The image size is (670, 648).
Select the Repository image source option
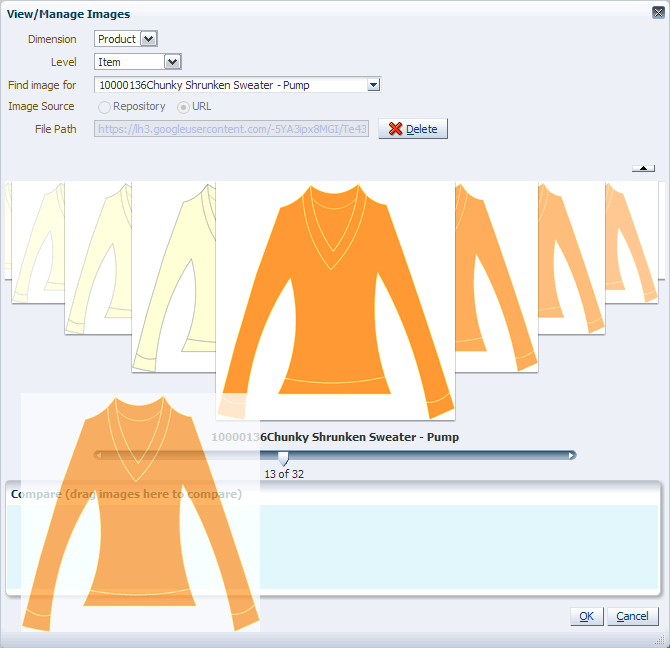pyautogui.click(x=104, y=107)
